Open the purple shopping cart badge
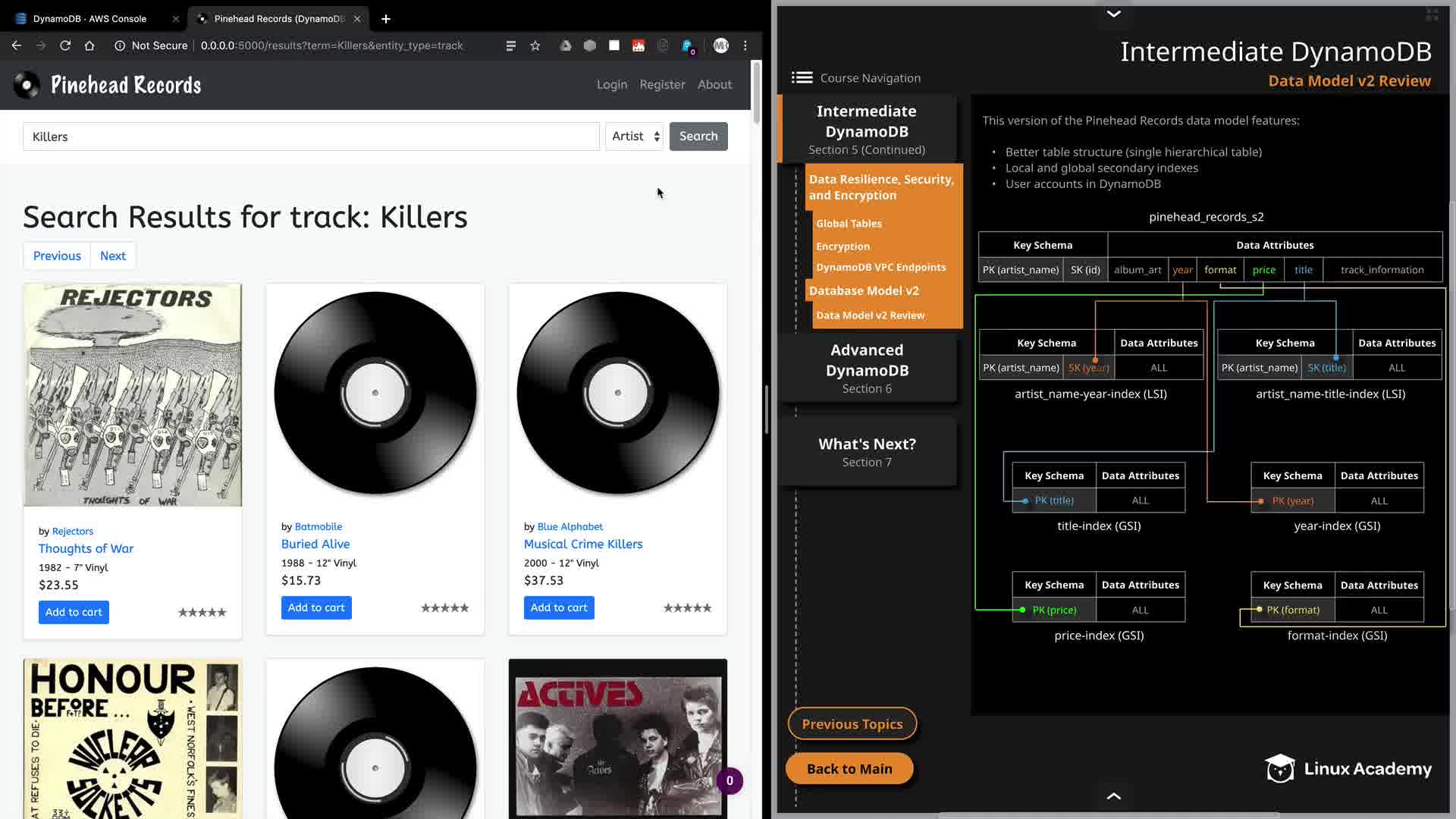This screenshot has width=1456, height=819. [730, 780]
